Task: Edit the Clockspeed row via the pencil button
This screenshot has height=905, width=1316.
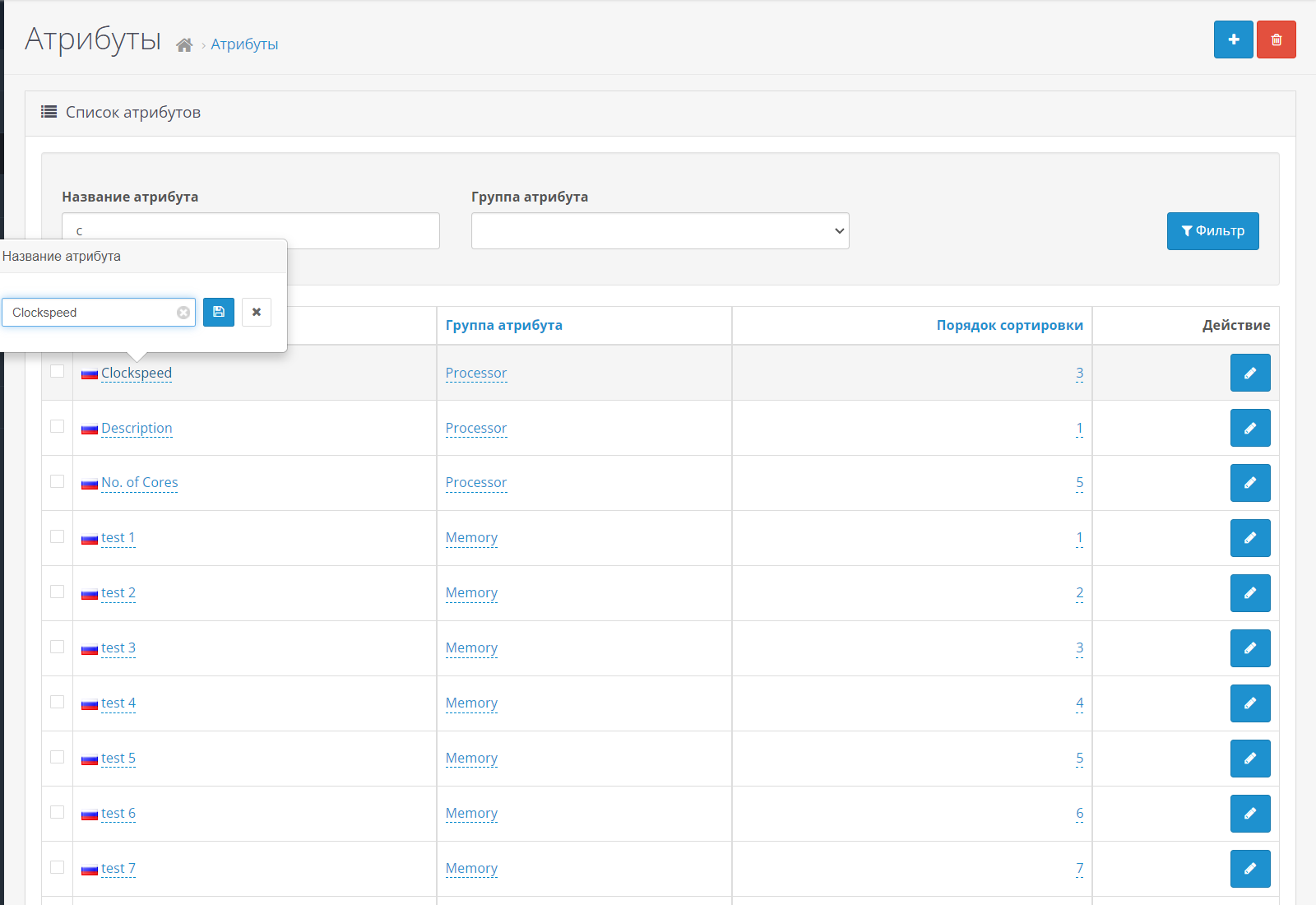Action: (x=1250, y=373)
